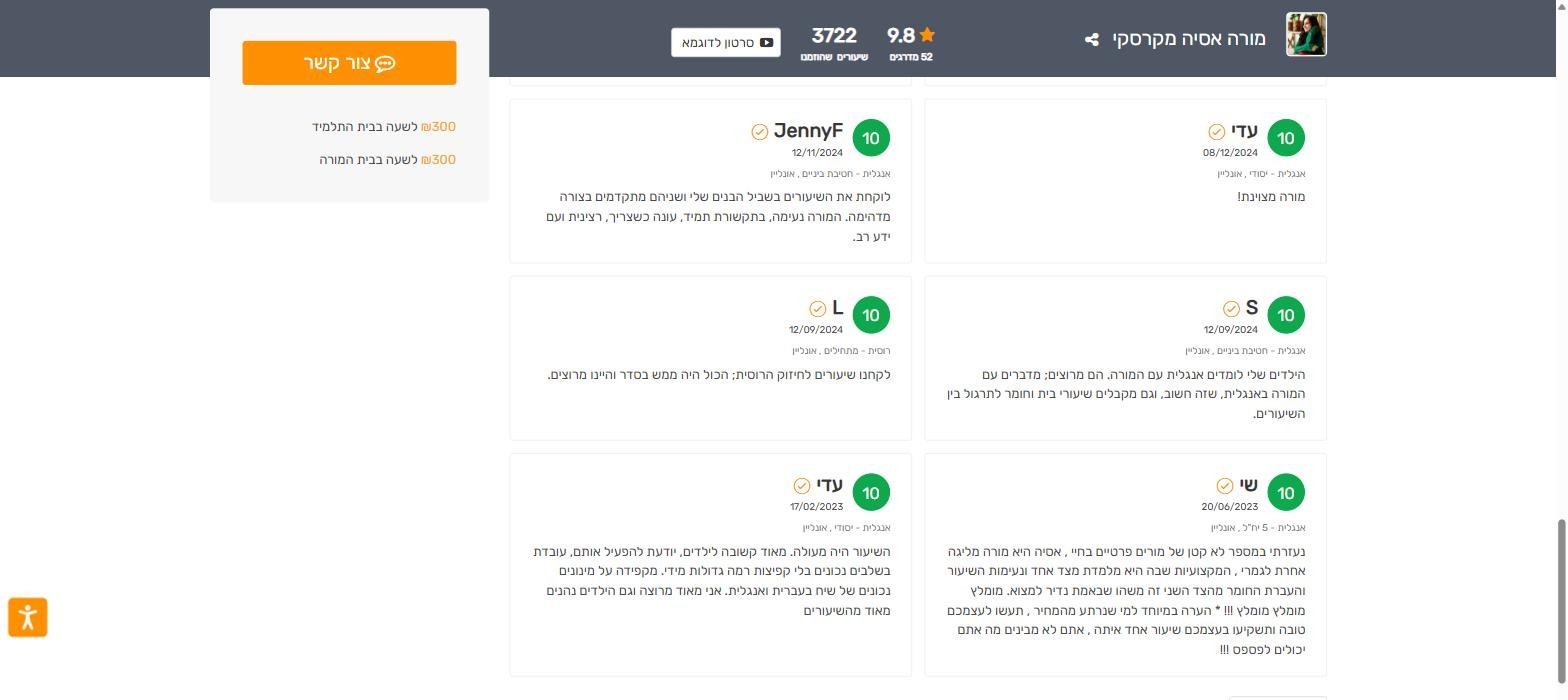Click the verified checkmark next to reviewer L

point(817,309)
